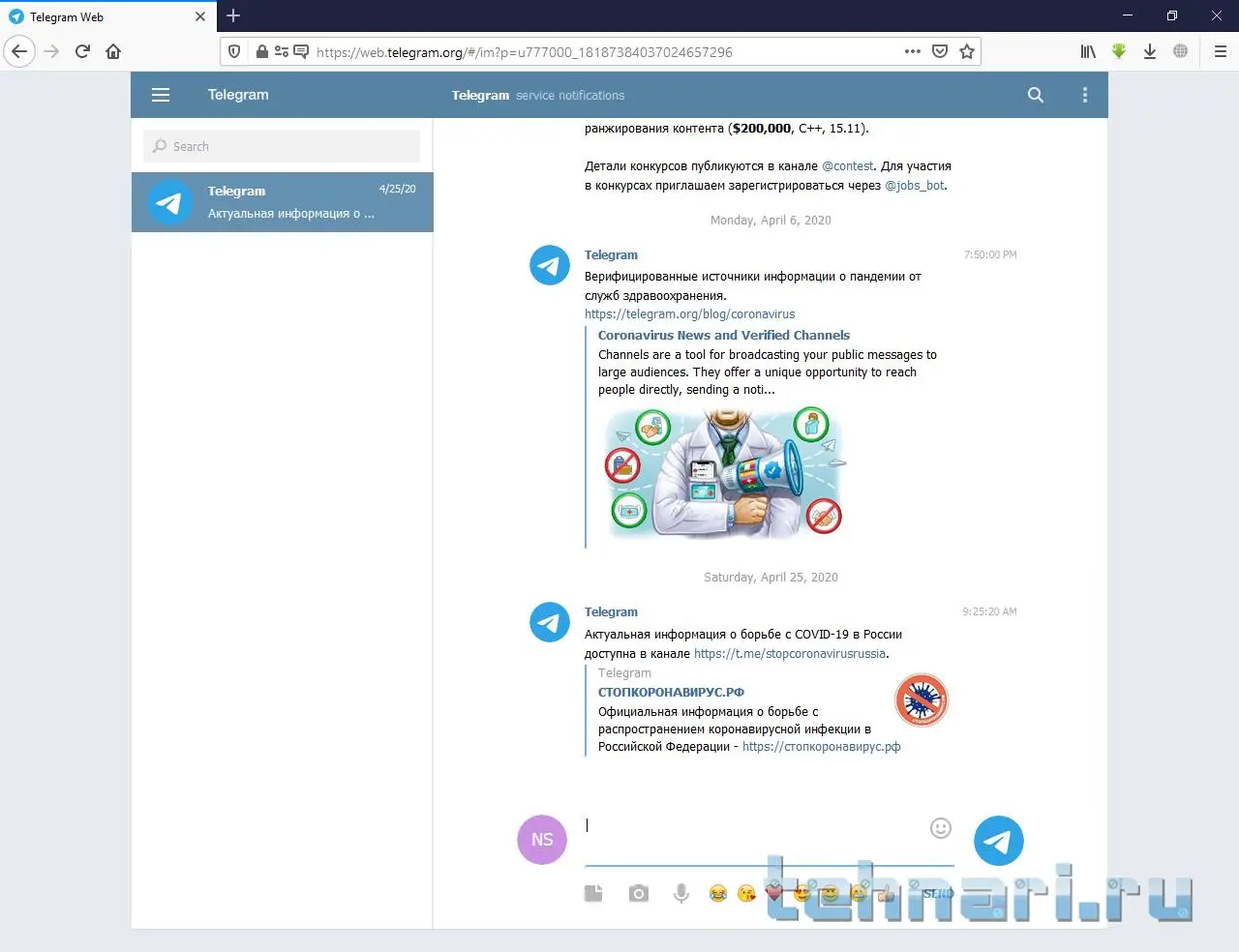The image size is (1239, 952).
Task: Open the t.me/stopcoronavirusrussia link
Action: pos(790,654)
